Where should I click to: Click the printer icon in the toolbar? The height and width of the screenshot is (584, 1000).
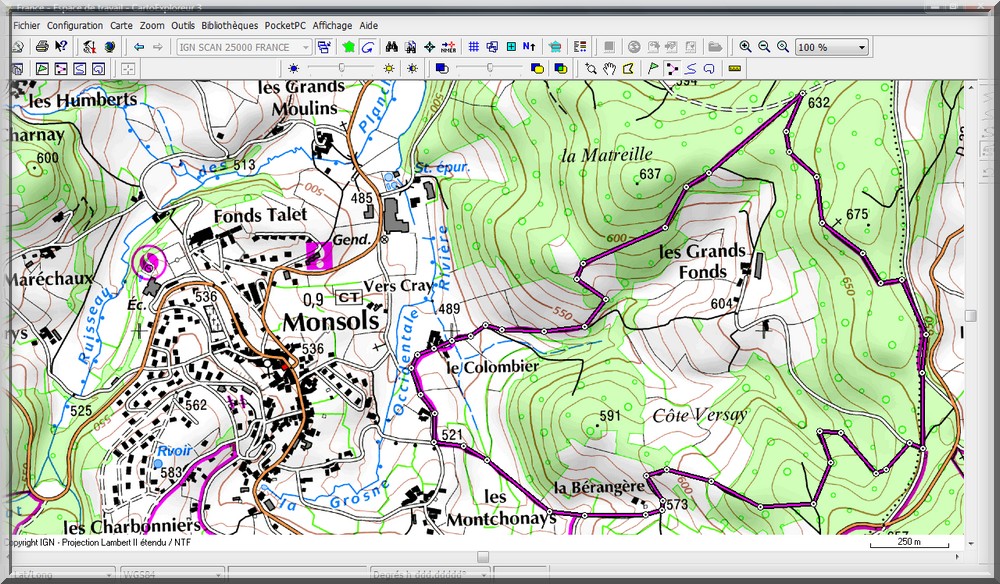[42, 47]
